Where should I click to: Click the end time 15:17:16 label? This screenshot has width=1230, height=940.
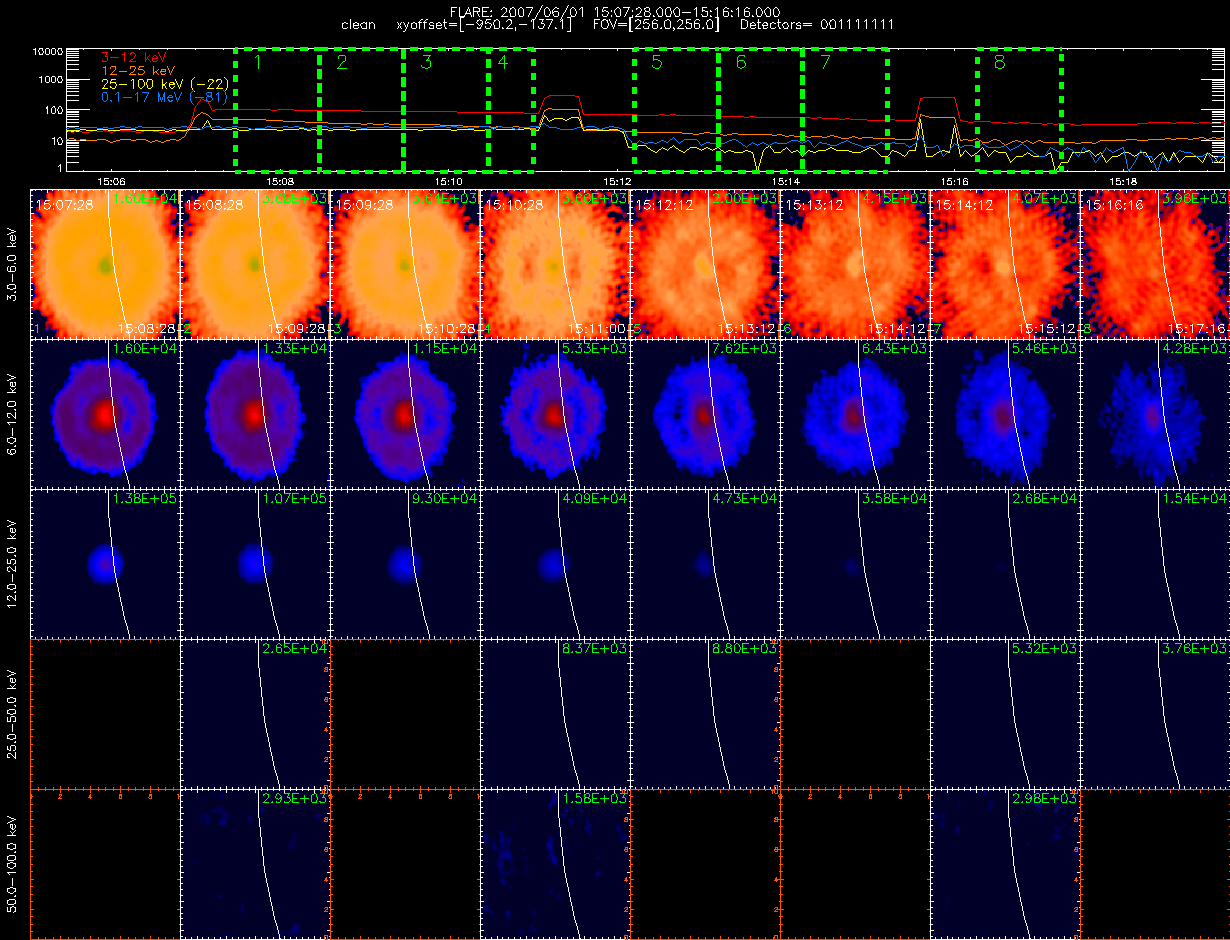pyautogui.click(x=1198, y=328)
